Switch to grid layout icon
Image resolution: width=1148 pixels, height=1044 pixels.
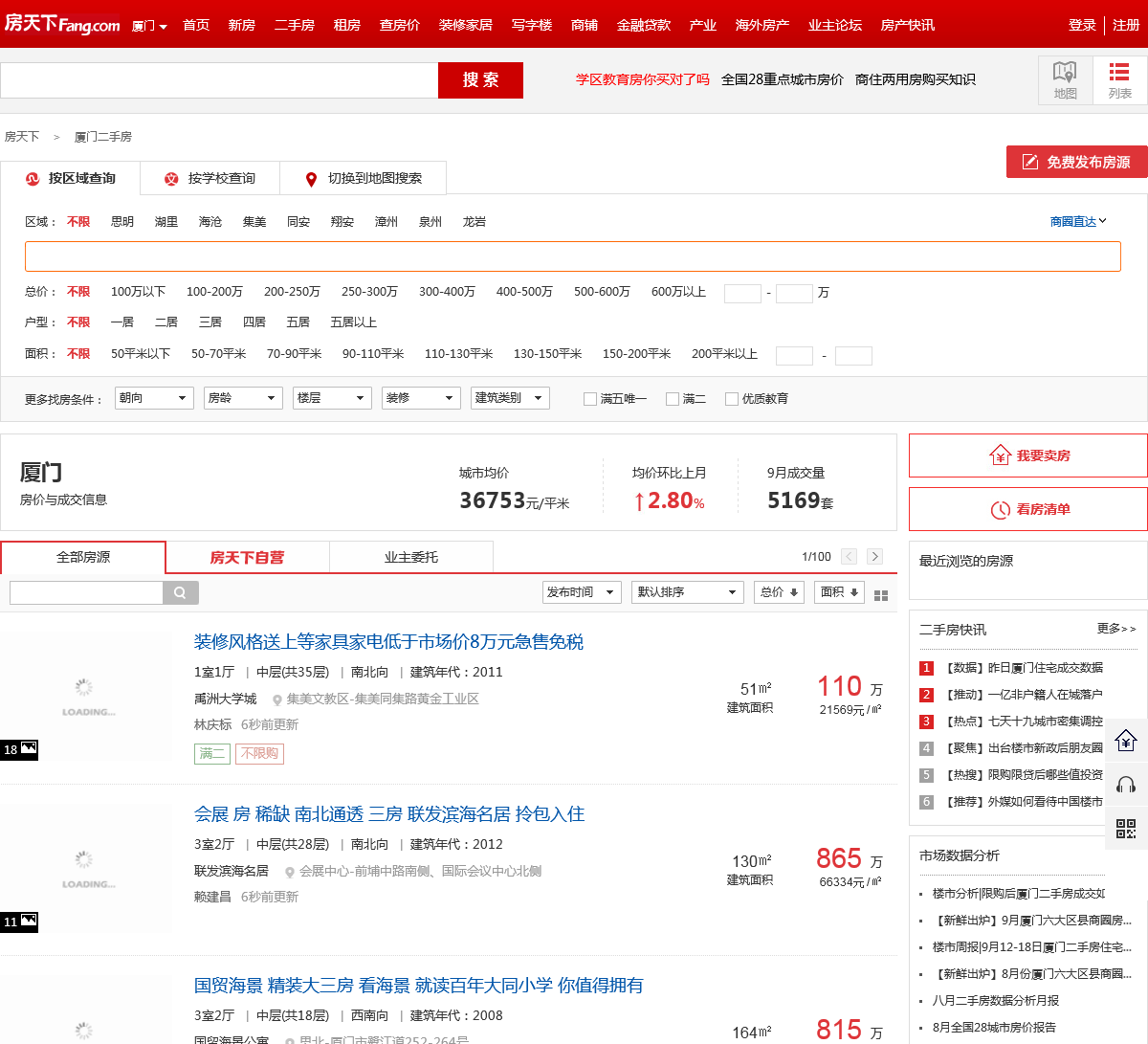point(881,594)
